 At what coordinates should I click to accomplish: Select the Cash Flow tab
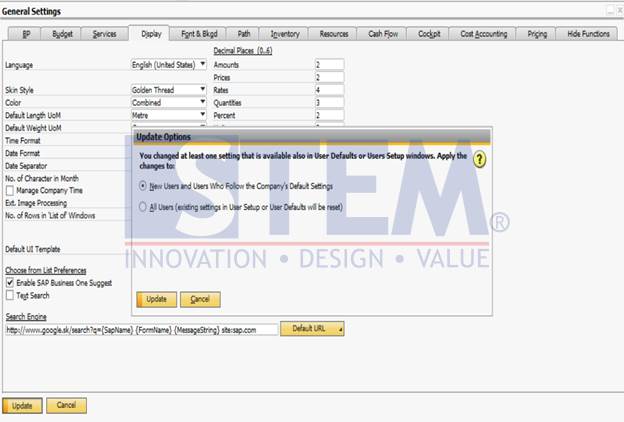pos(382,34)
